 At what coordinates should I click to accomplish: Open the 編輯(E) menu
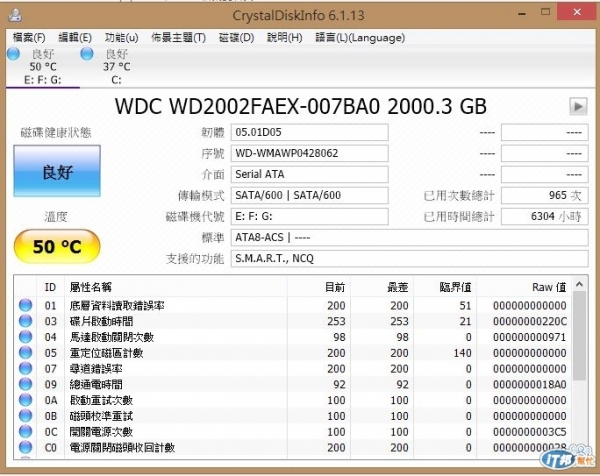[x=75, y=37]
